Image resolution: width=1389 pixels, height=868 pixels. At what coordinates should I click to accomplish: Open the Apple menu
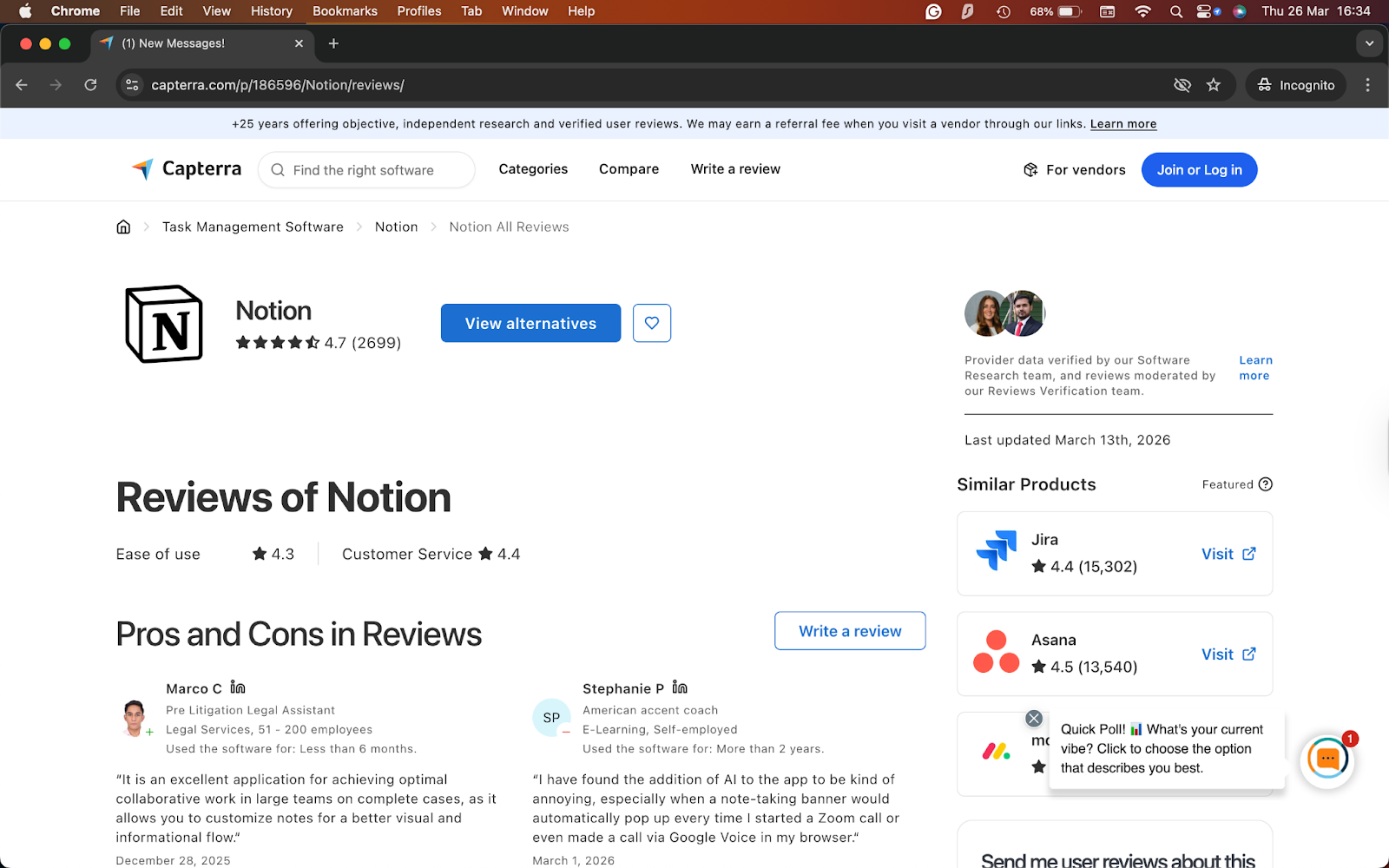click(x=25, y=11)
